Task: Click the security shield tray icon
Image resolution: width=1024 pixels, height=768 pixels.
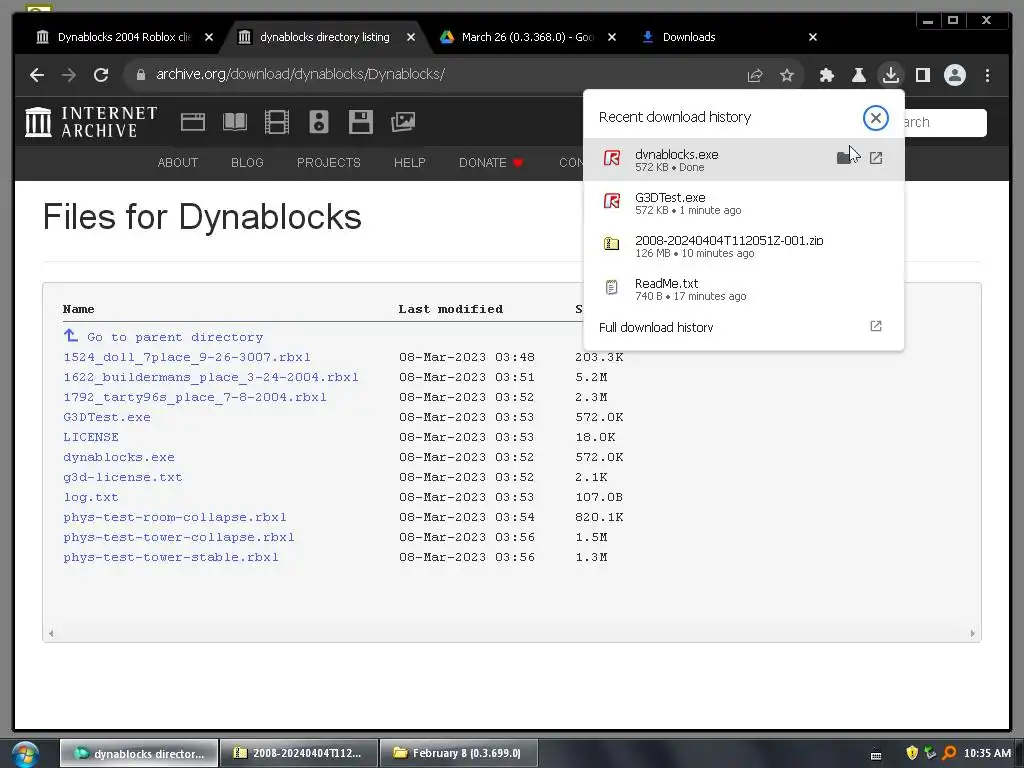Action: [912, 753]
